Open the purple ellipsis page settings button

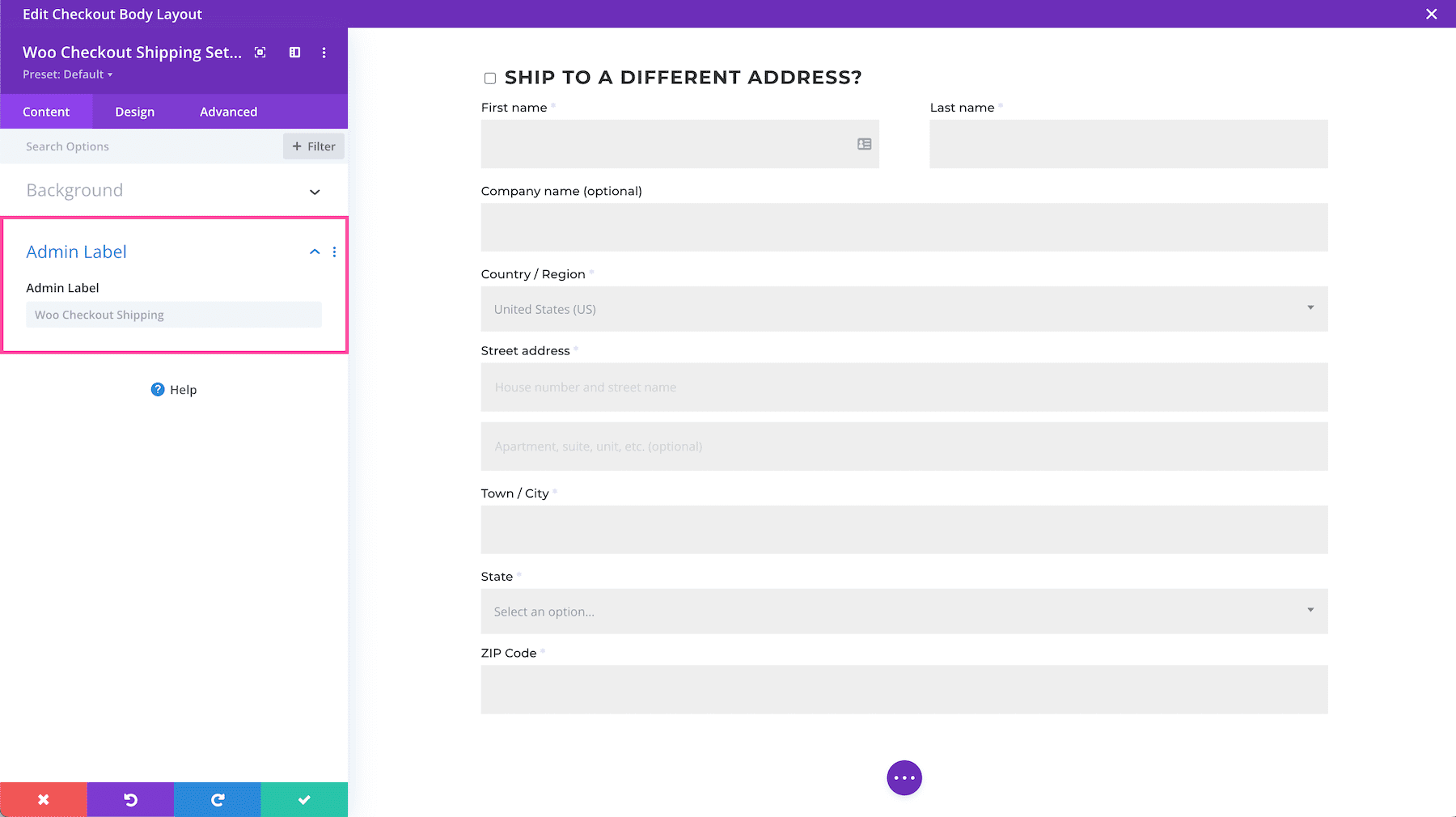904,777
